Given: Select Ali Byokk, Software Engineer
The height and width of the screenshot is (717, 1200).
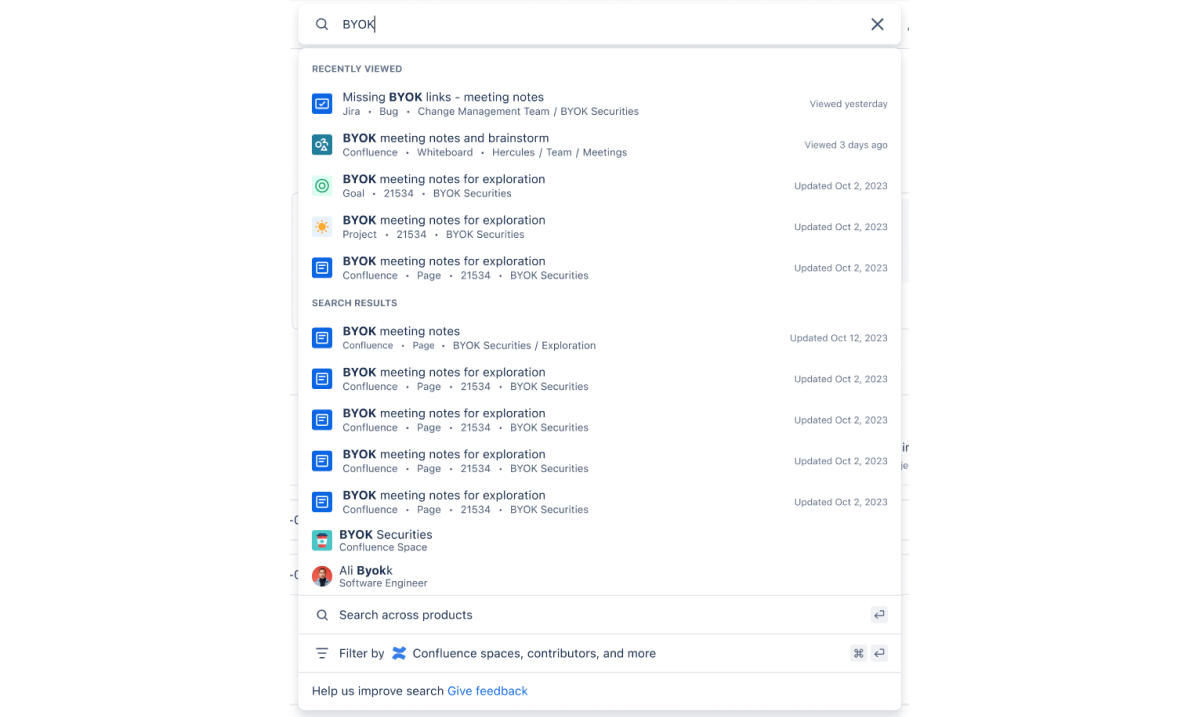Looking at the screenshot, I should coord(600,576).
